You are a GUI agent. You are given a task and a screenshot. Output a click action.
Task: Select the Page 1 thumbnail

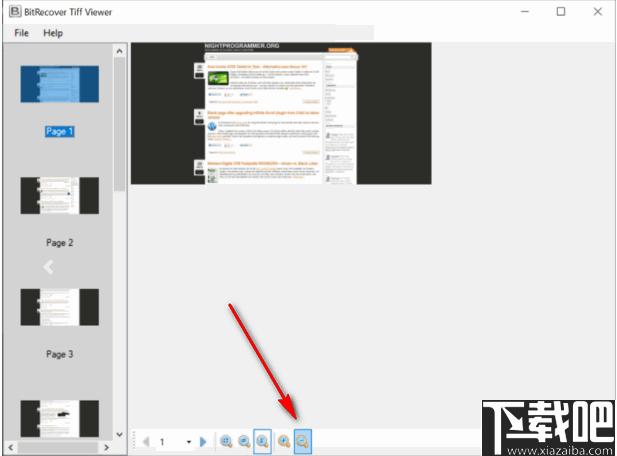pos(59,84)
